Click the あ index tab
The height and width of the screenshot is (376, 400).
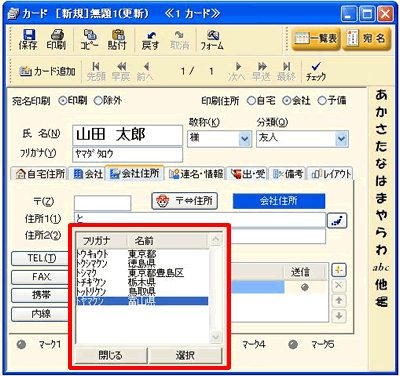381,95
